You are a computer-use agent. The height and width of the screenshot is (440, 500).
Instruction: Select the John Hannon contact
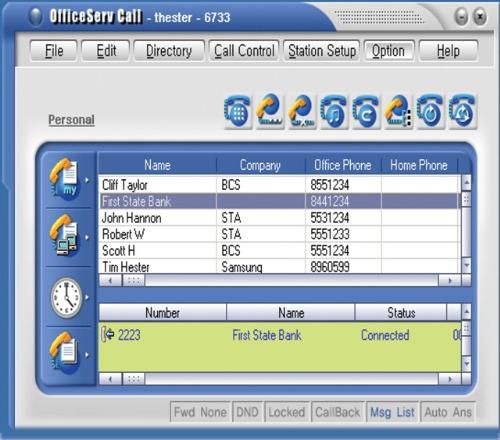279,218
